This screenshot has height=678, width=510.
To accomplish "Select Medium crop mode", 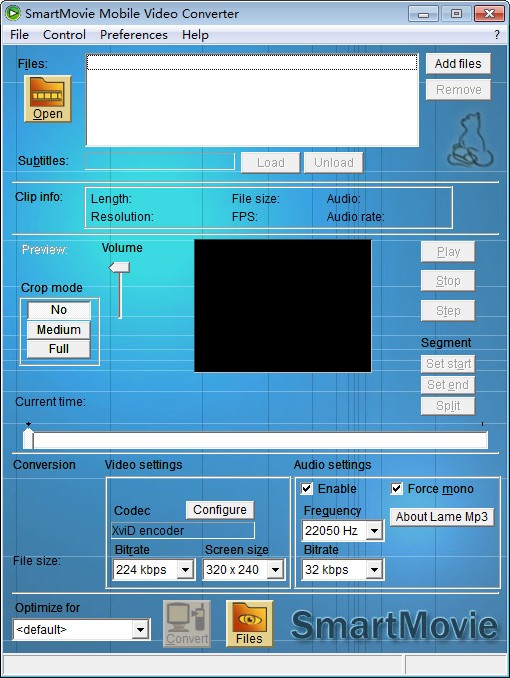I will click(58, 329).
